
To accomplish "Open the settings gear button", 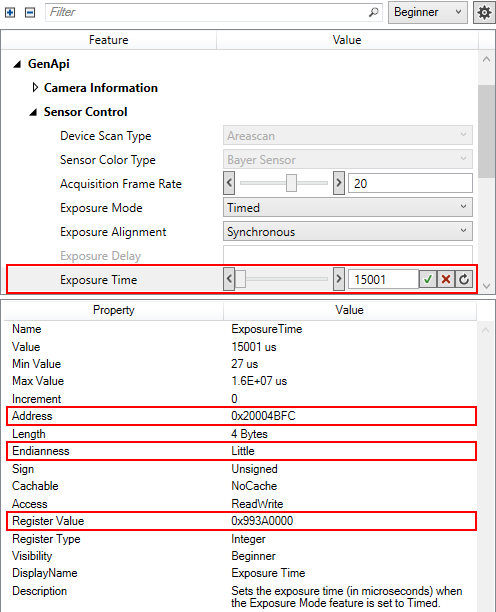I will click(x=484, y=12).
